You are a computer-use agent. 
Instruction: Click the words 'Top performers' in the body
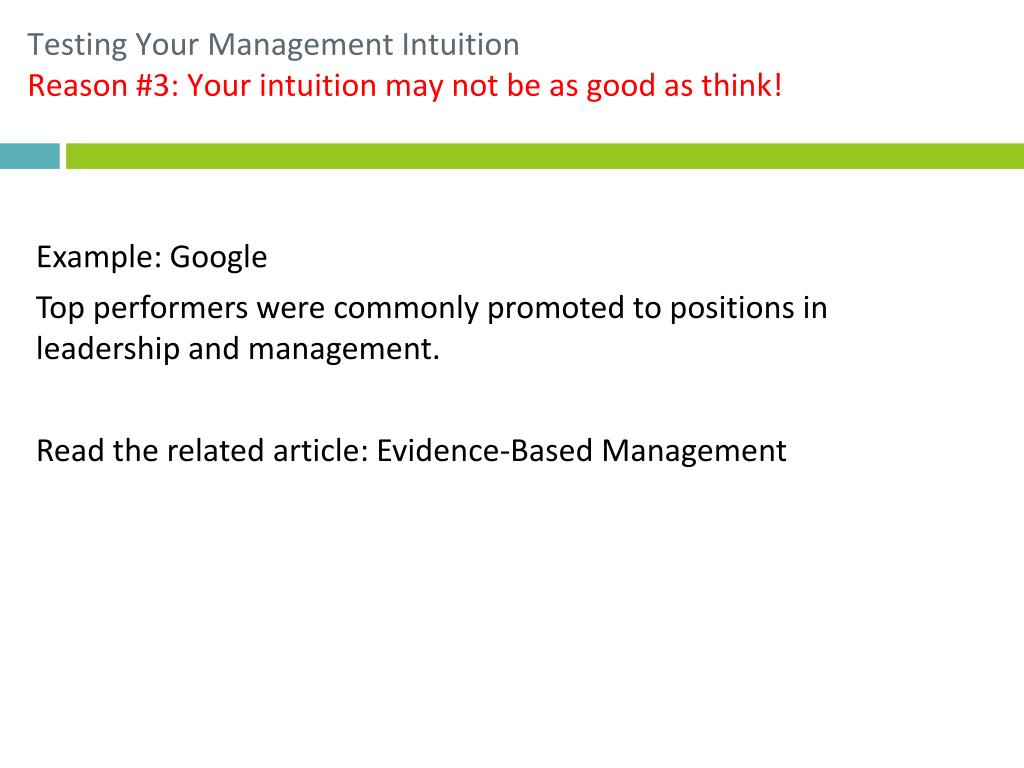tap(142, 309)
